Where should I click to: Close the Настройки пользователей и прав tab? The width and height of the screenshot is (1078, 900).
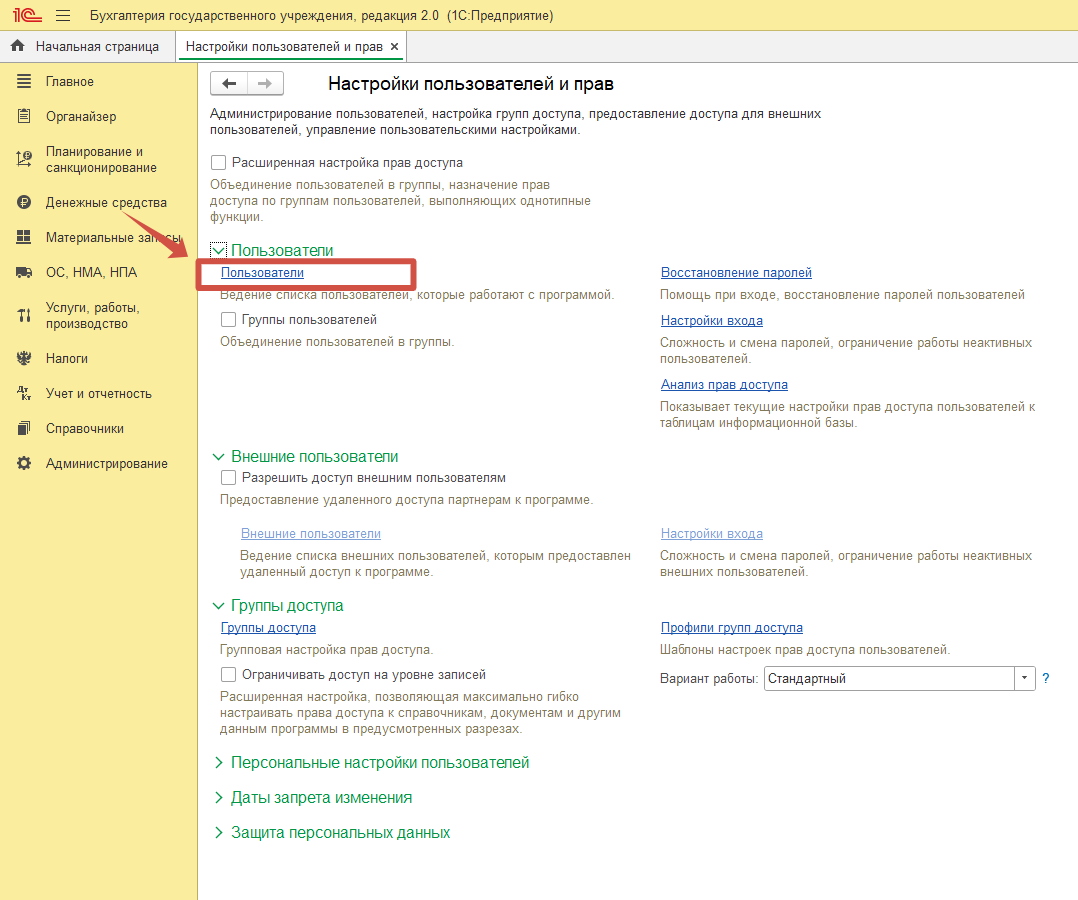[x=395, y=46]
